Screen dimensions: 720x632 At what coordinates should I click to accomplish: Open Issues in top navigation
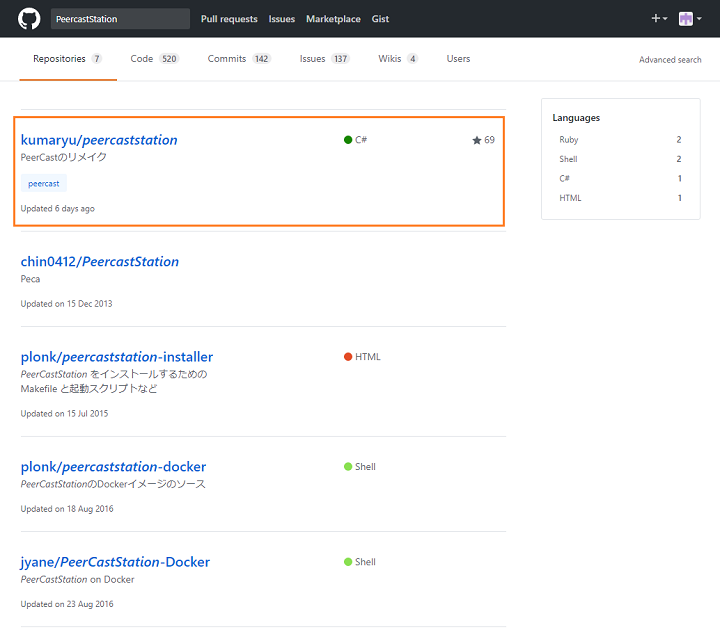click(281, 19)
